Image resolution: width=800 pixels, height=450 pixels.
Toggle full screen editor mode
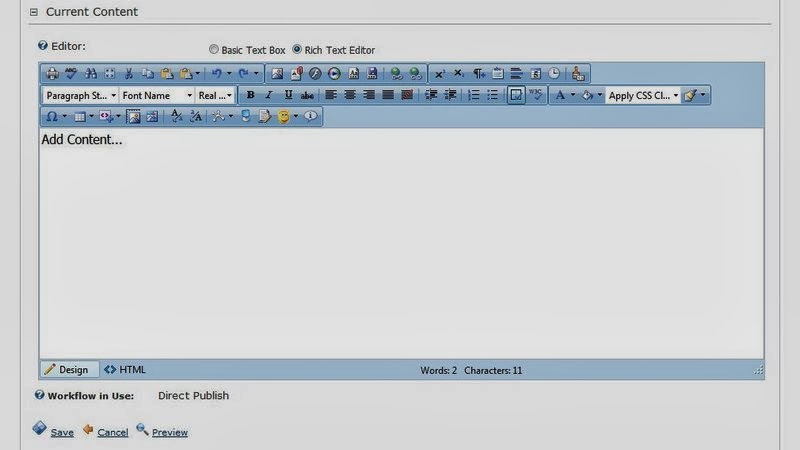point(110,73)
